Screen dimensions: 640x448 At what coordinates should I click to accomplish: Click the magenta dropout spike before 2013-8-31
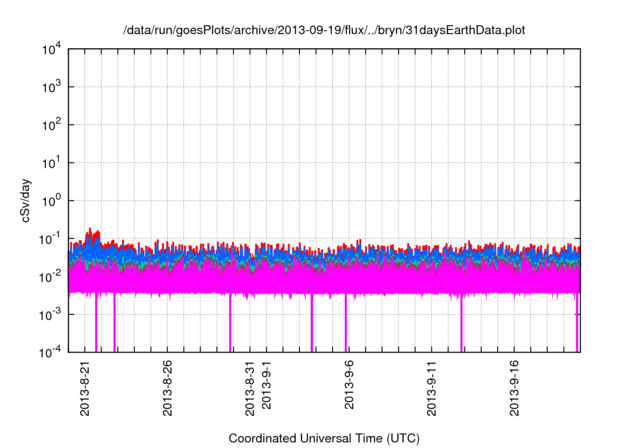[x=230, y=322]
